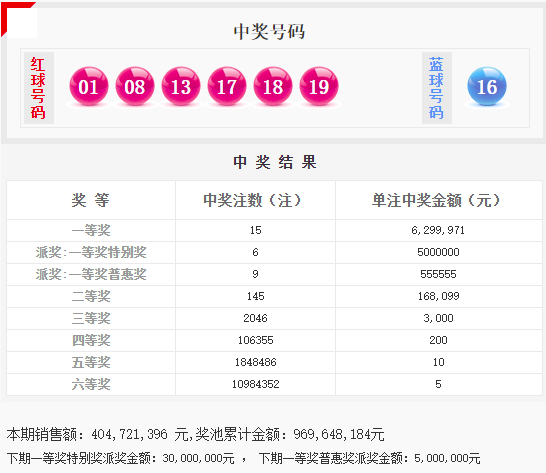This screenshot has width=546, height=473.
Task: Click the 中奖号码 heading
Action: point(269,32)
